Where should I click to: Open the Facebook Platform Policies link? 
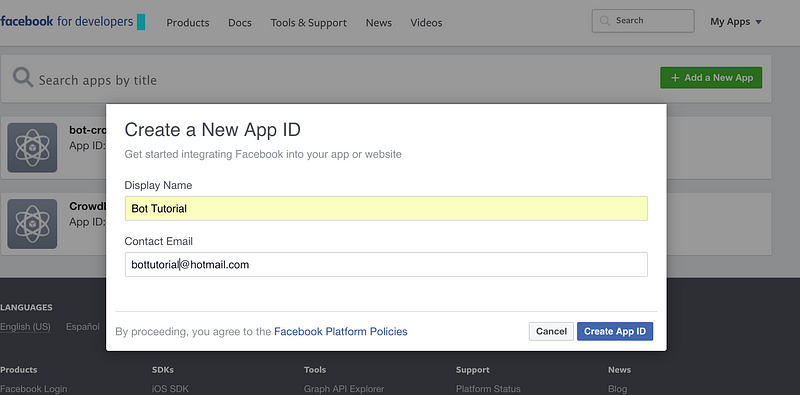[341, 332]
